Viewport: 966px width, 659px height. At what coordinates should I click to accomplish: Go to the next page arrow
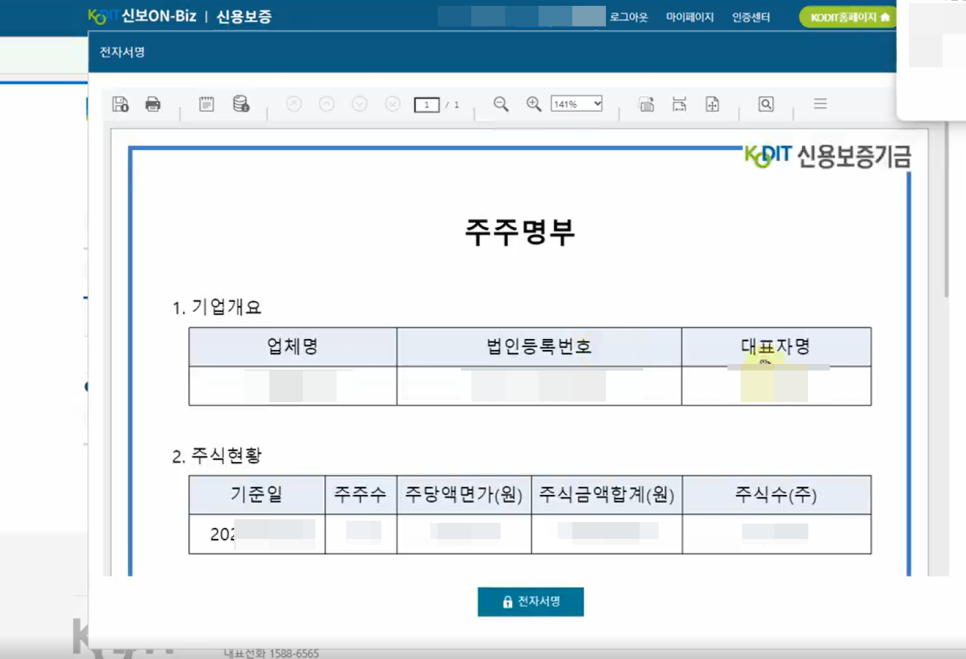[x=360, y=104]
